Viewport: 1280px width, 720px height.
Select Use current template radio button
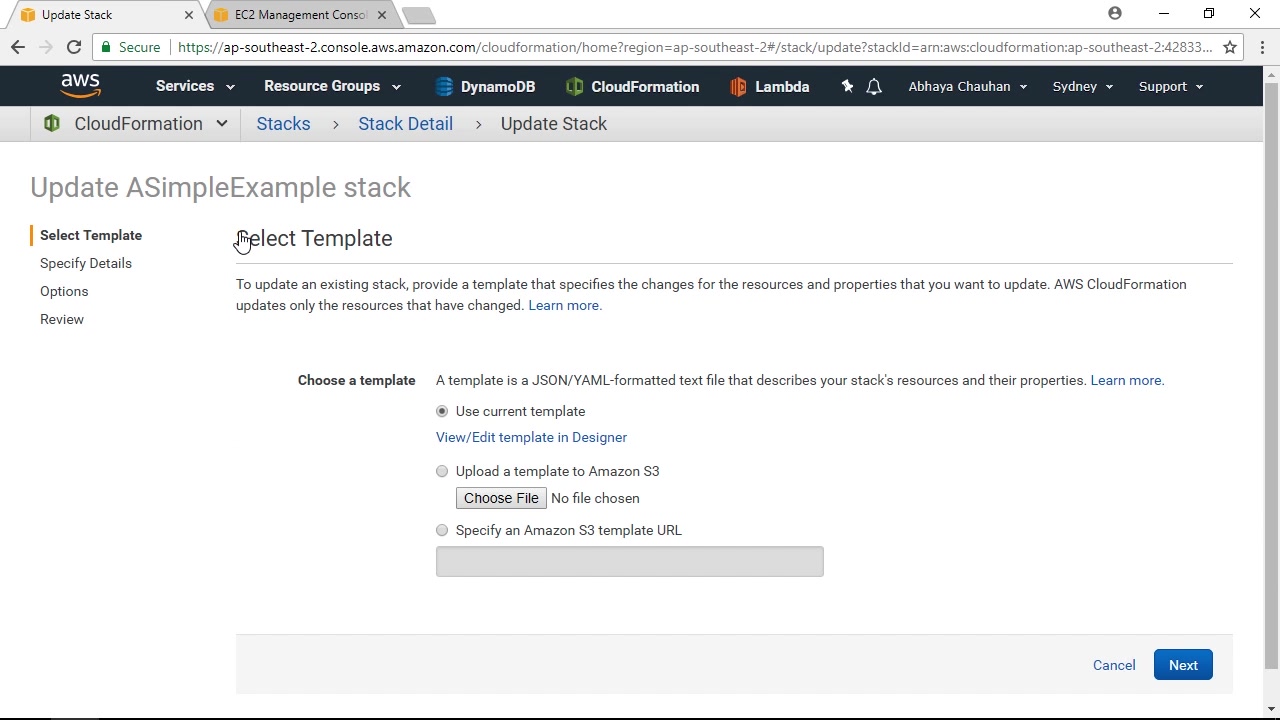point(442,411)
